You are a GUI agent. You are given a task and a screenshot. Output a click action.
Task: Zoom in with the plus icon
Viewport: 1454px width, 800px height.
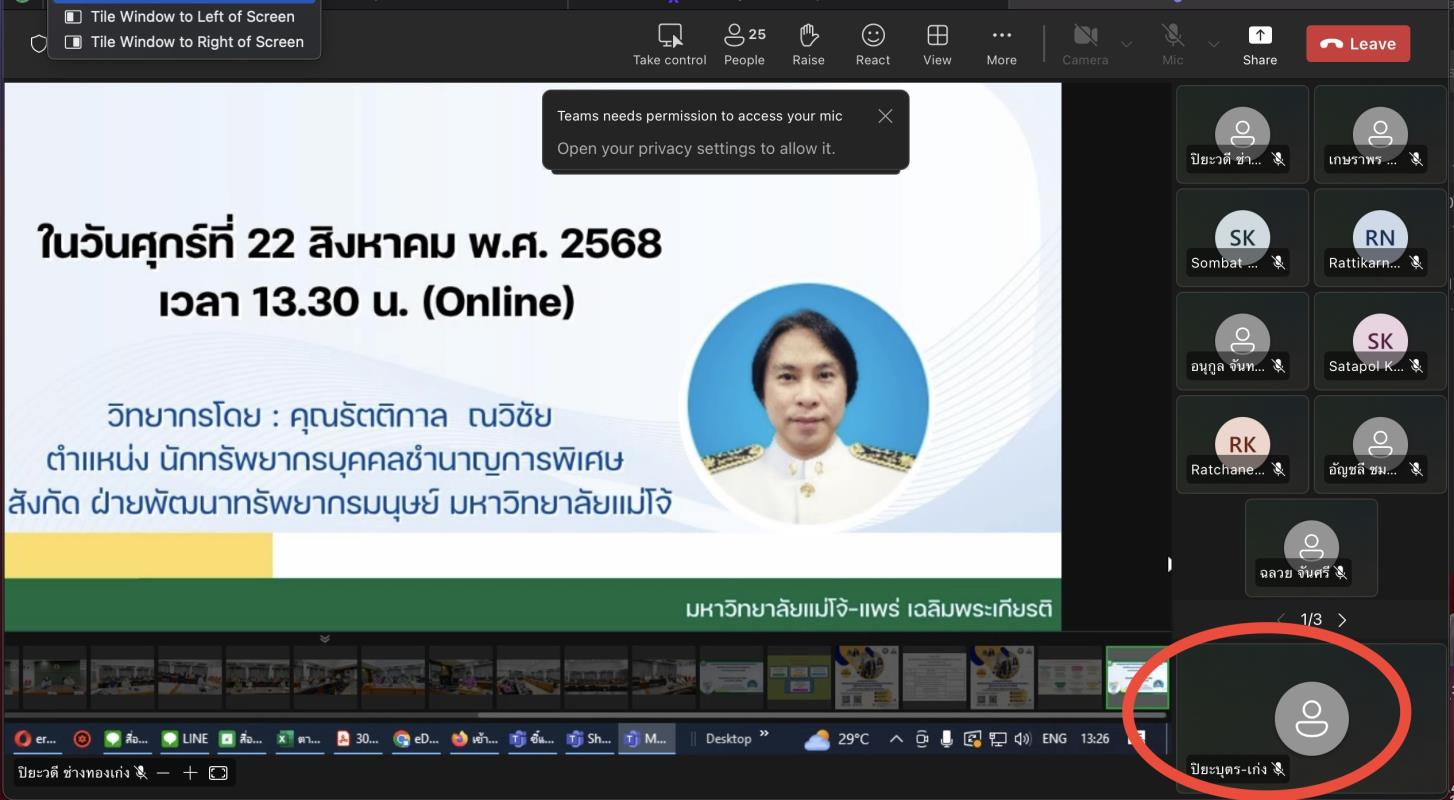tap(190, 772)
